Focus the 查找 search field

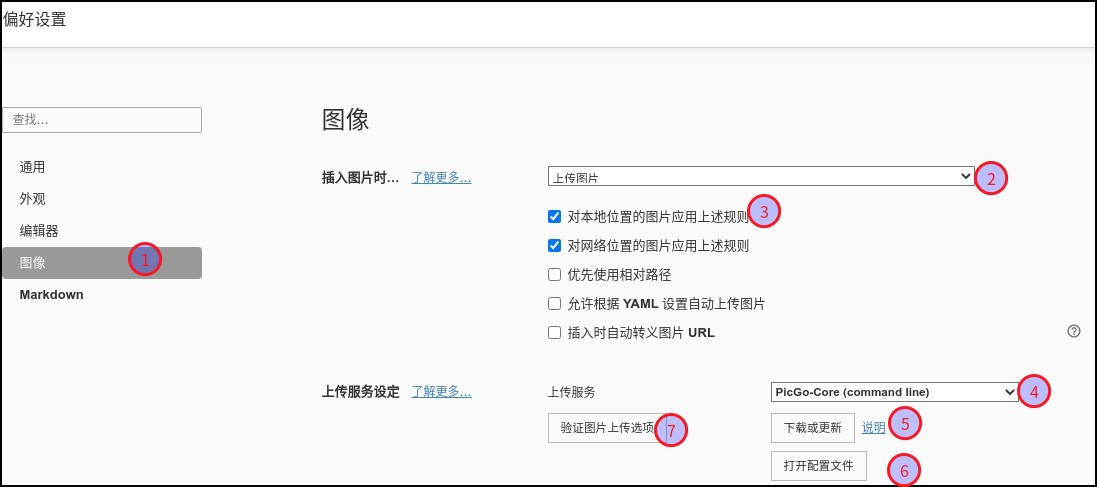click(x=102, y=120)
